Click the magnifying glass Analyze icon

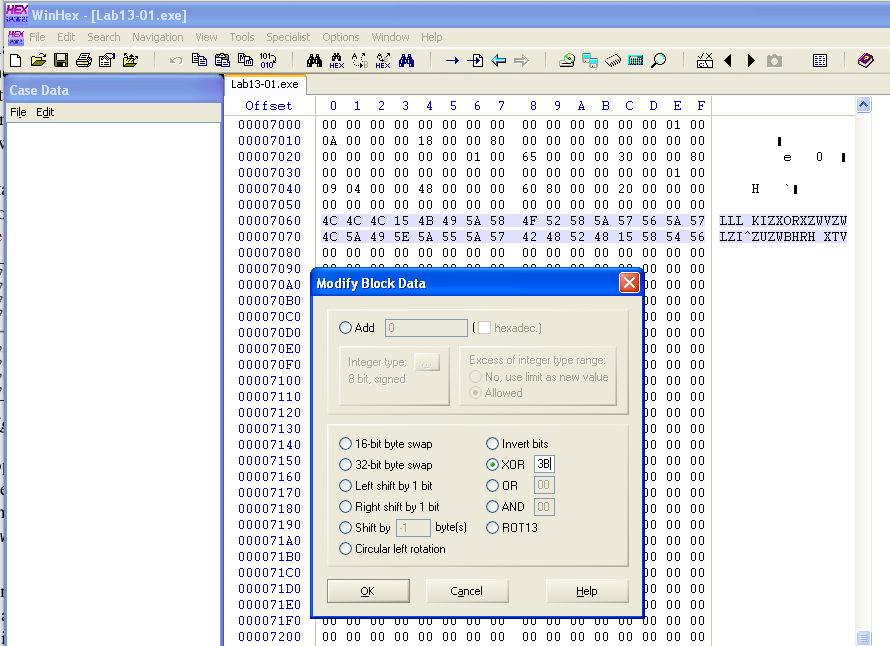point(658,60)
